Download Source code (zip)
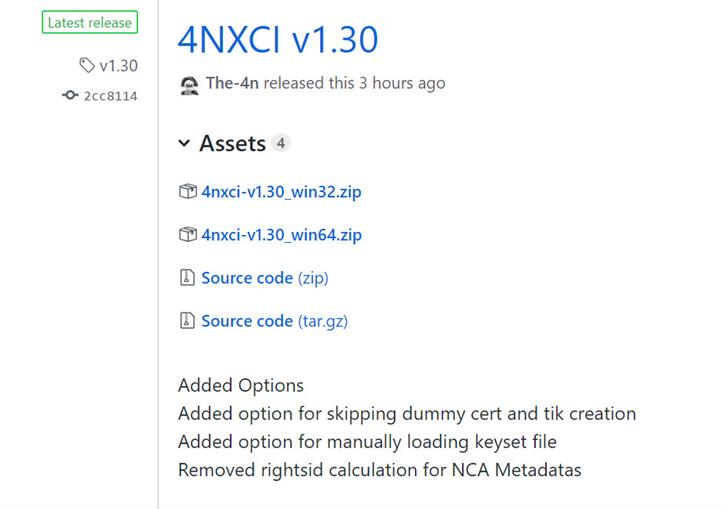Screen dimensions: 727x509 coord(264,278)
